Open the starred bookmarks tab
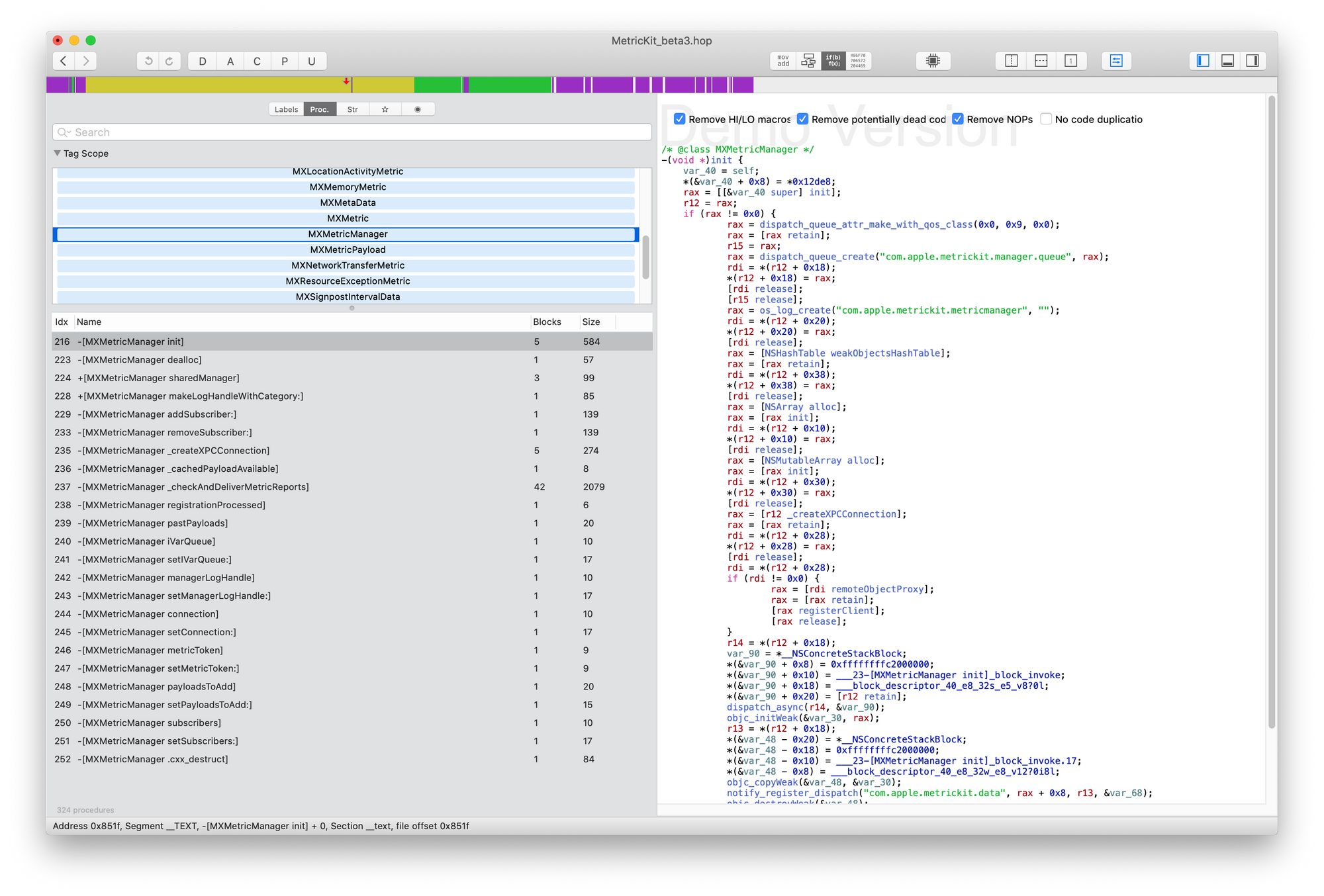This screenshot has height=896, width=1324. [x=385, y=109]
